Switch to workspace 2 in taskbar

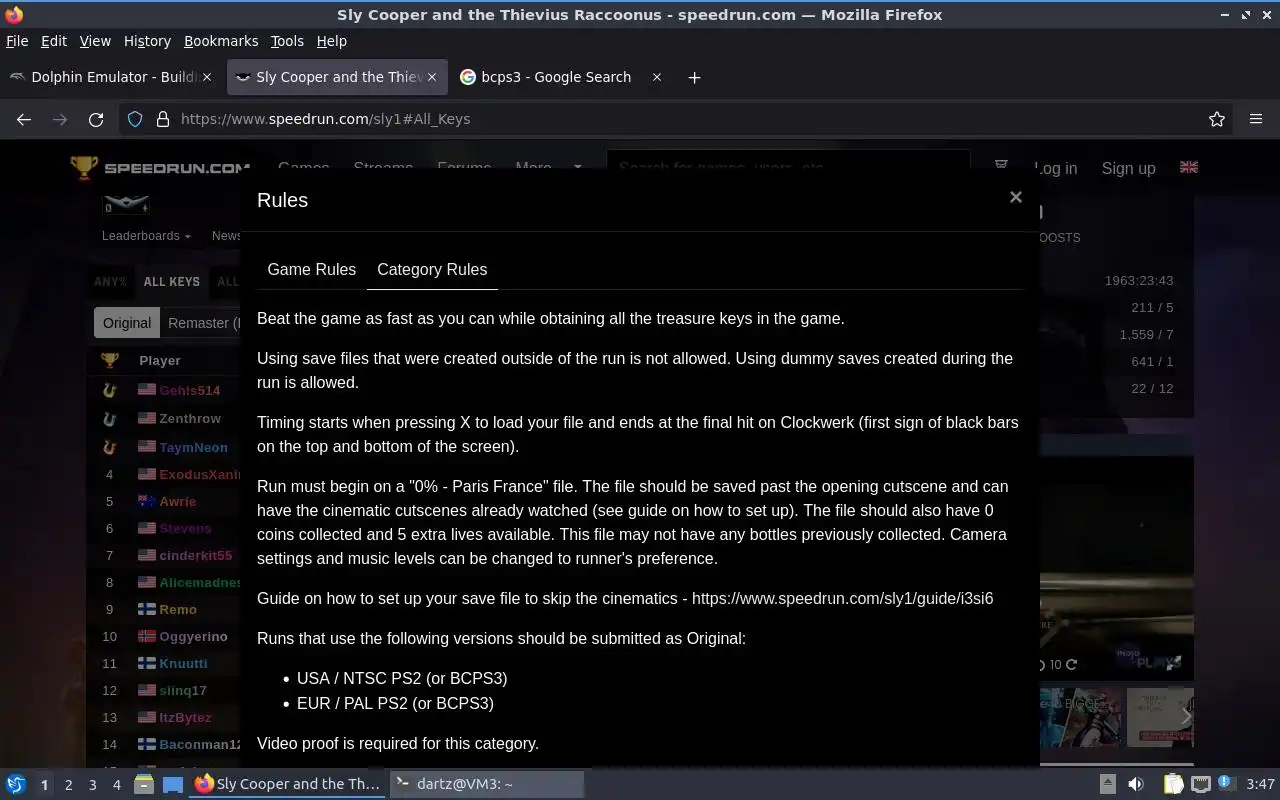(68, 785)
